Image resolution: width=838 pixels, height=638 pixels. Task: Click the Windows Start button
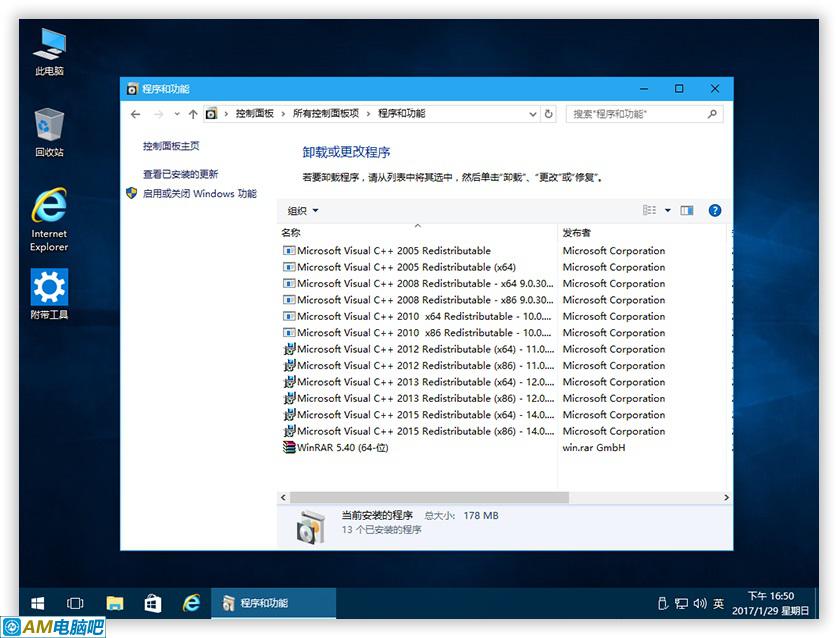[37, 603]
